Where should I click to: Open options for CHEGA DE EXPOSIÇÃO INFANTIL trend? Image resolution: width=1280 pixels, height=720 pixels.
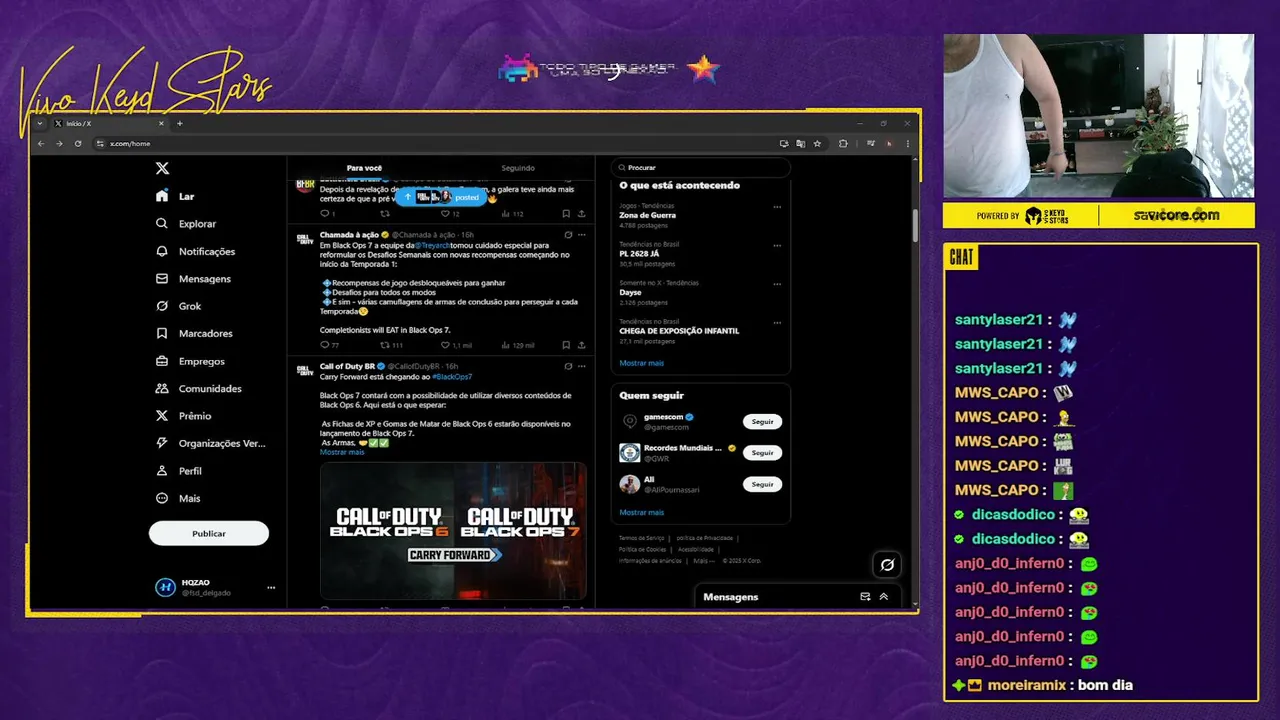(x=777, y=323)
